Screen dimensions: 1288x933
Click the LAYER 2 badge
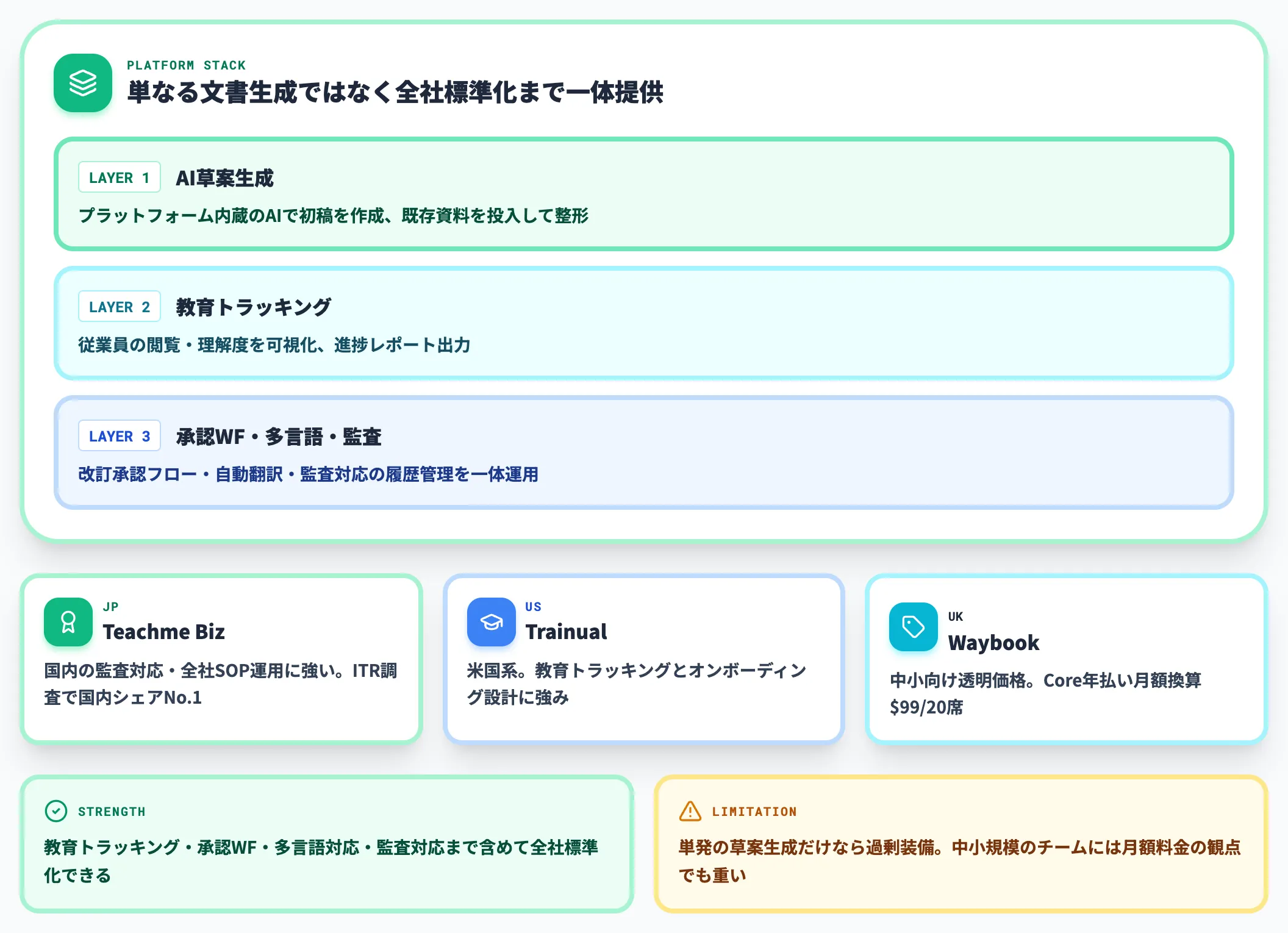120,307
